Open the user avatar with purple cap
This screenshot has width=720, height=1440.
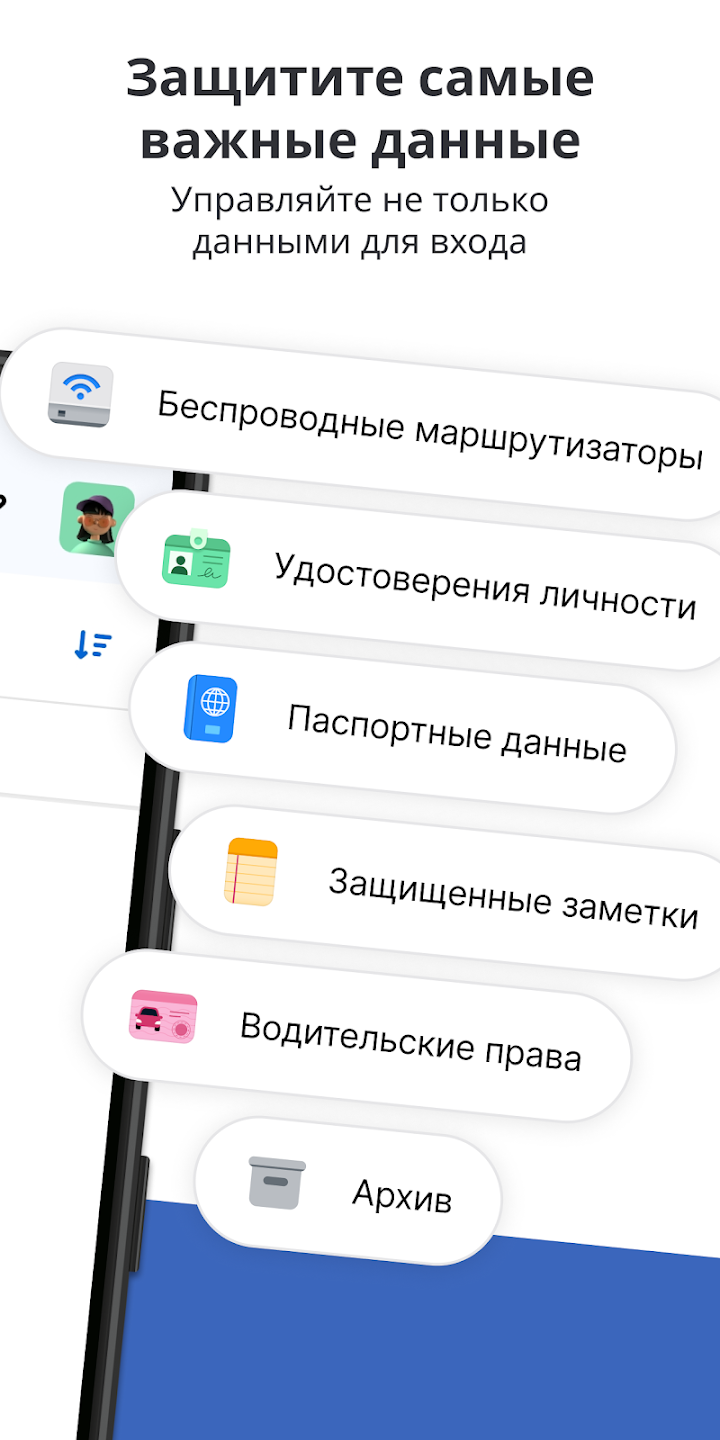click(97, 518)
